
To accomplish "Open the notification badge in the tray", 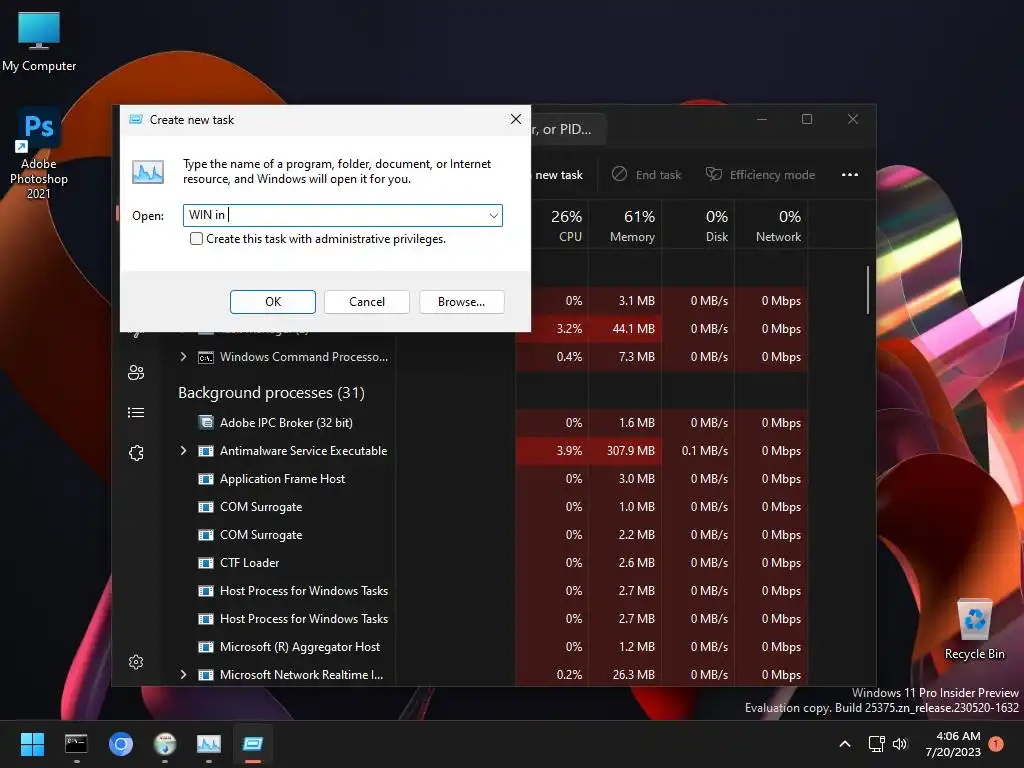I will tap(996, 744).
